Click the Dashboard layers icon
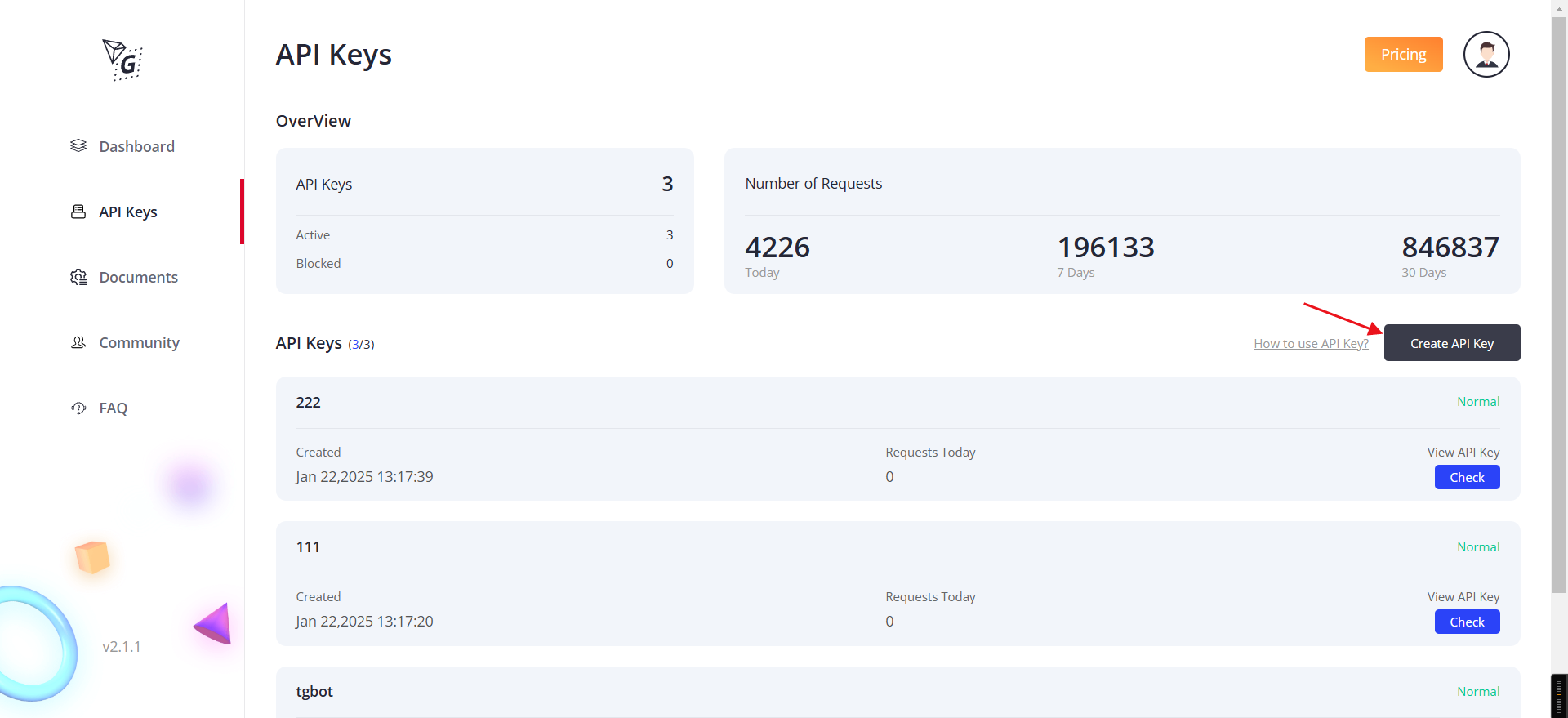The height and width of the screenshot is (718, 1568). point(78,145)
